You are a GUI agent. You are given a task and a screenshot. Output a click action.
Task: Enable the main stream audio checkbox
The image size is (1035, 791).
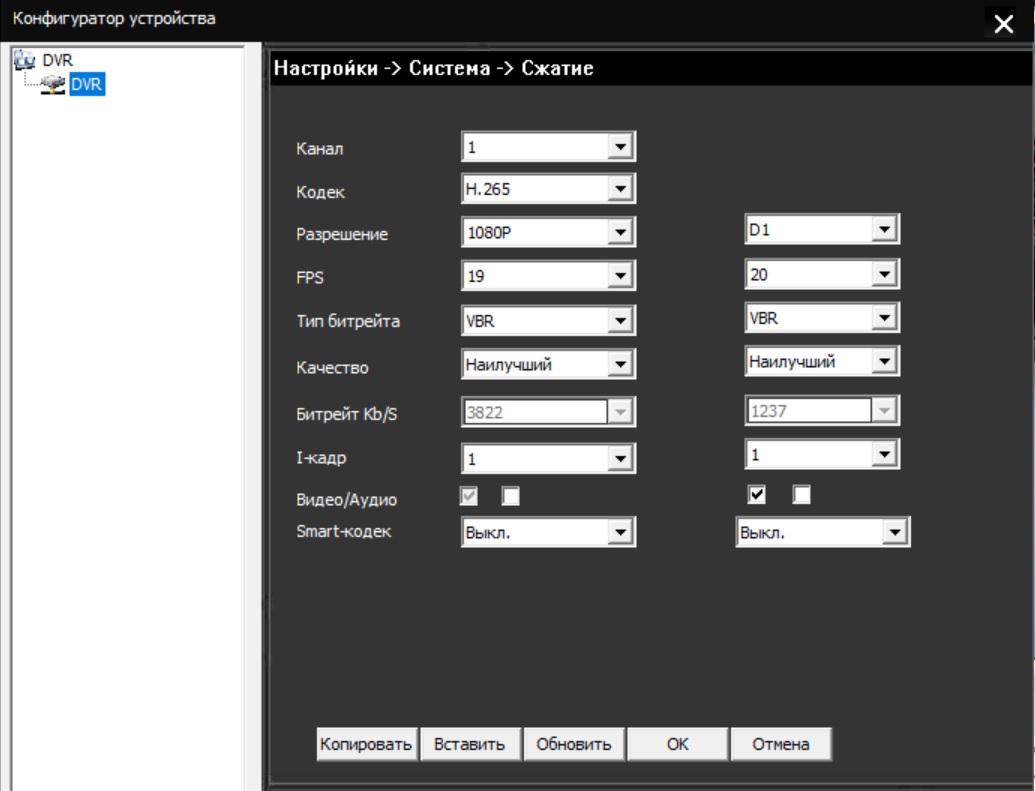511,495
